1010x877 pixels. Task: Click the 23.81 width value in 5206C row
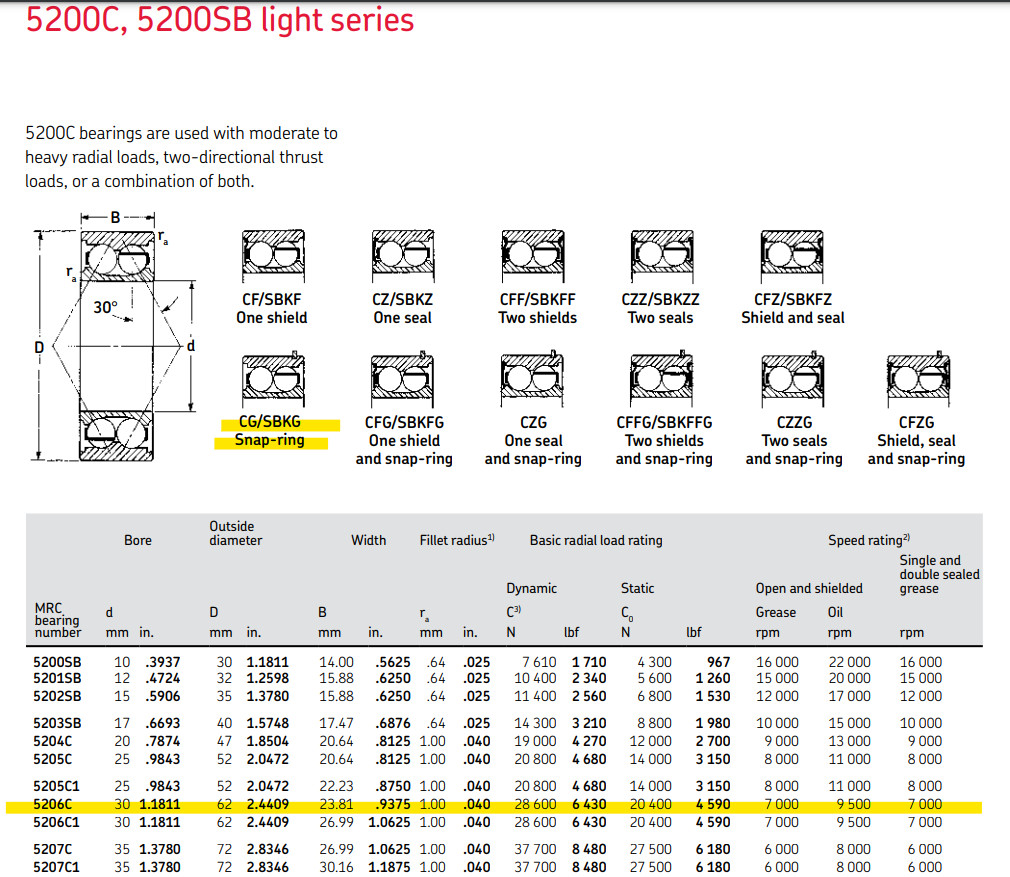tap(336, 804)
